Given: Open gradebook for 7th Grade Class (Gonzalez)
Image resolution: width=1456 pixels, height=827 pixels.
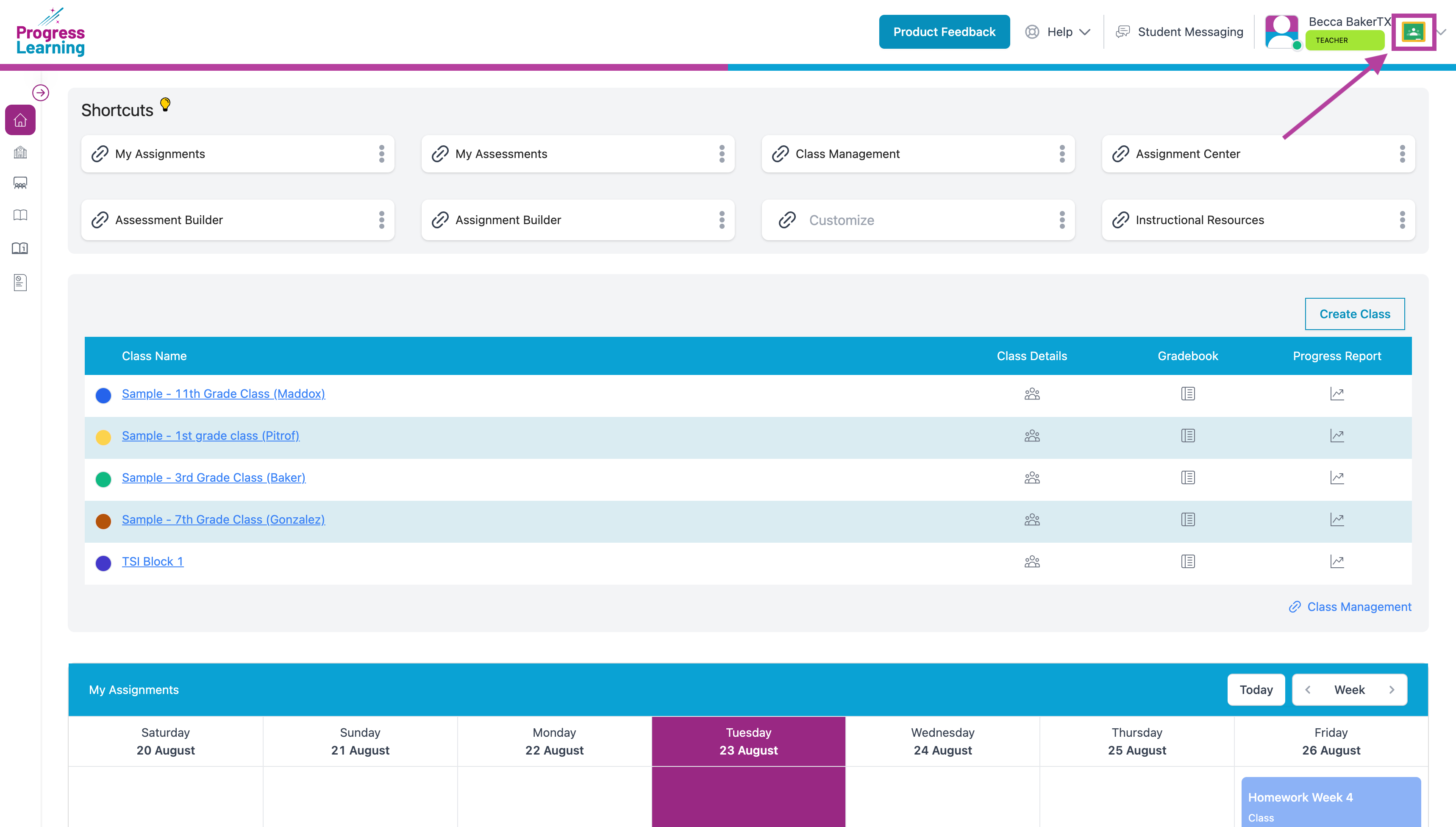Looking at the screenshot, I should [x=1188, y=520].
